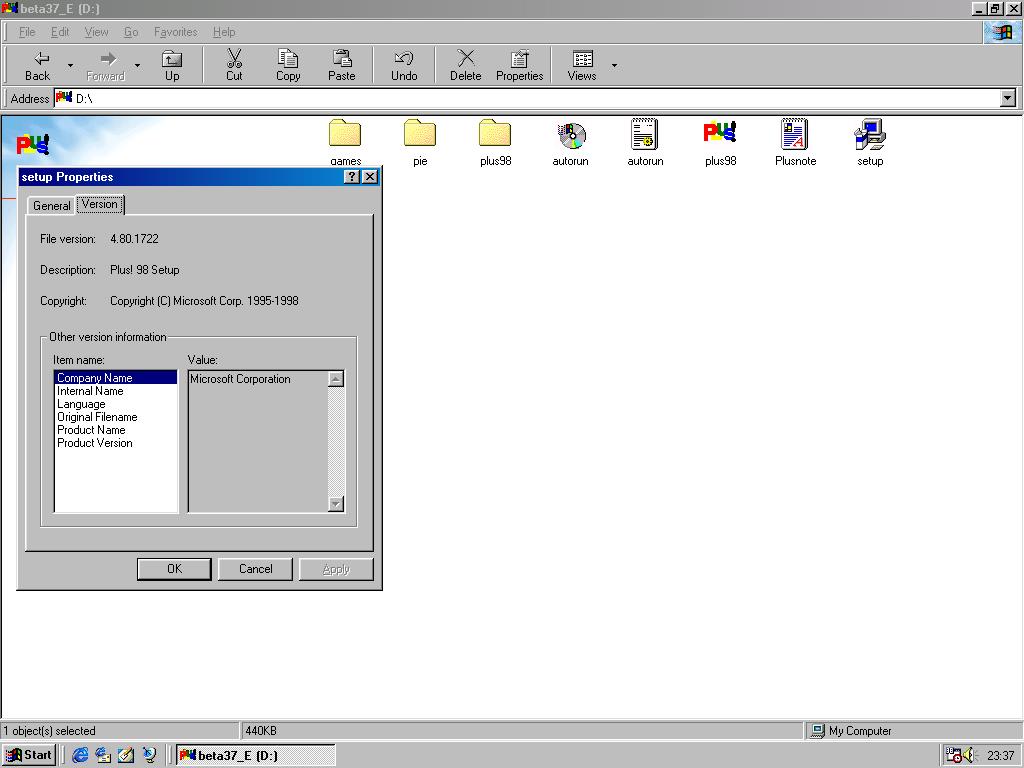Open the Help menu
This screenshot has height=768, width=1024.
[x=224, y=31]
